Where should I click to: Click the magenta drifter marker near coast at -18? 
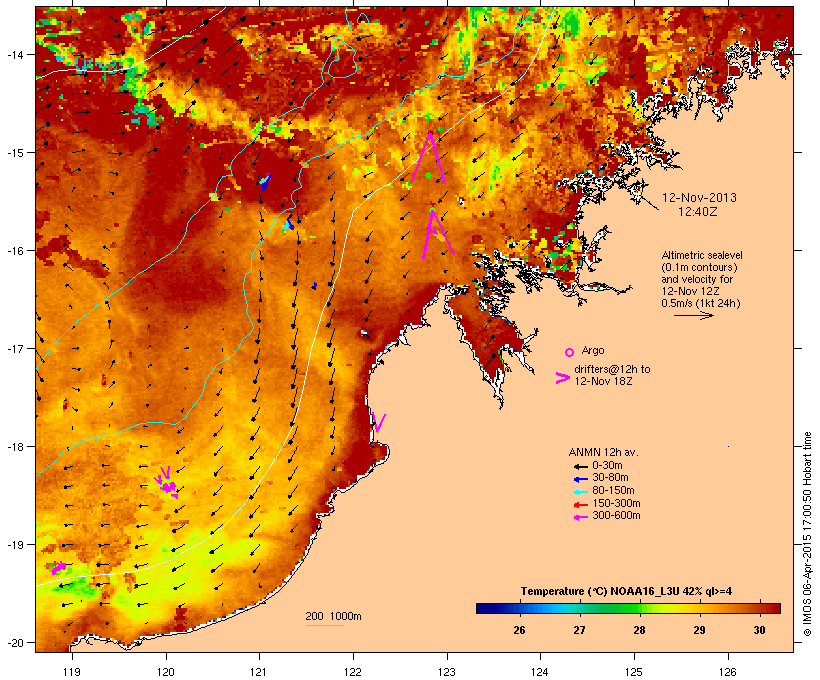tap(379, 423)
